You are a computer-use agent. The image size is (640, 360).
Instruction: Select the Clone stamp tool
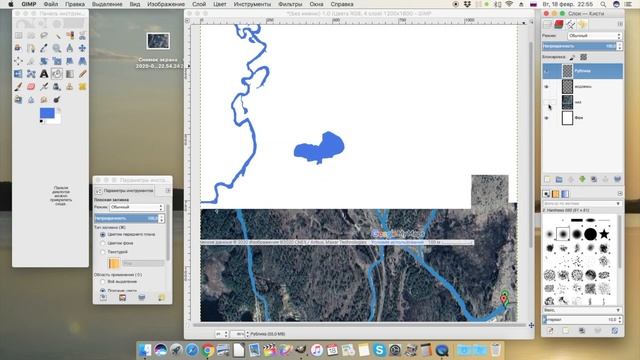[70, 87]
